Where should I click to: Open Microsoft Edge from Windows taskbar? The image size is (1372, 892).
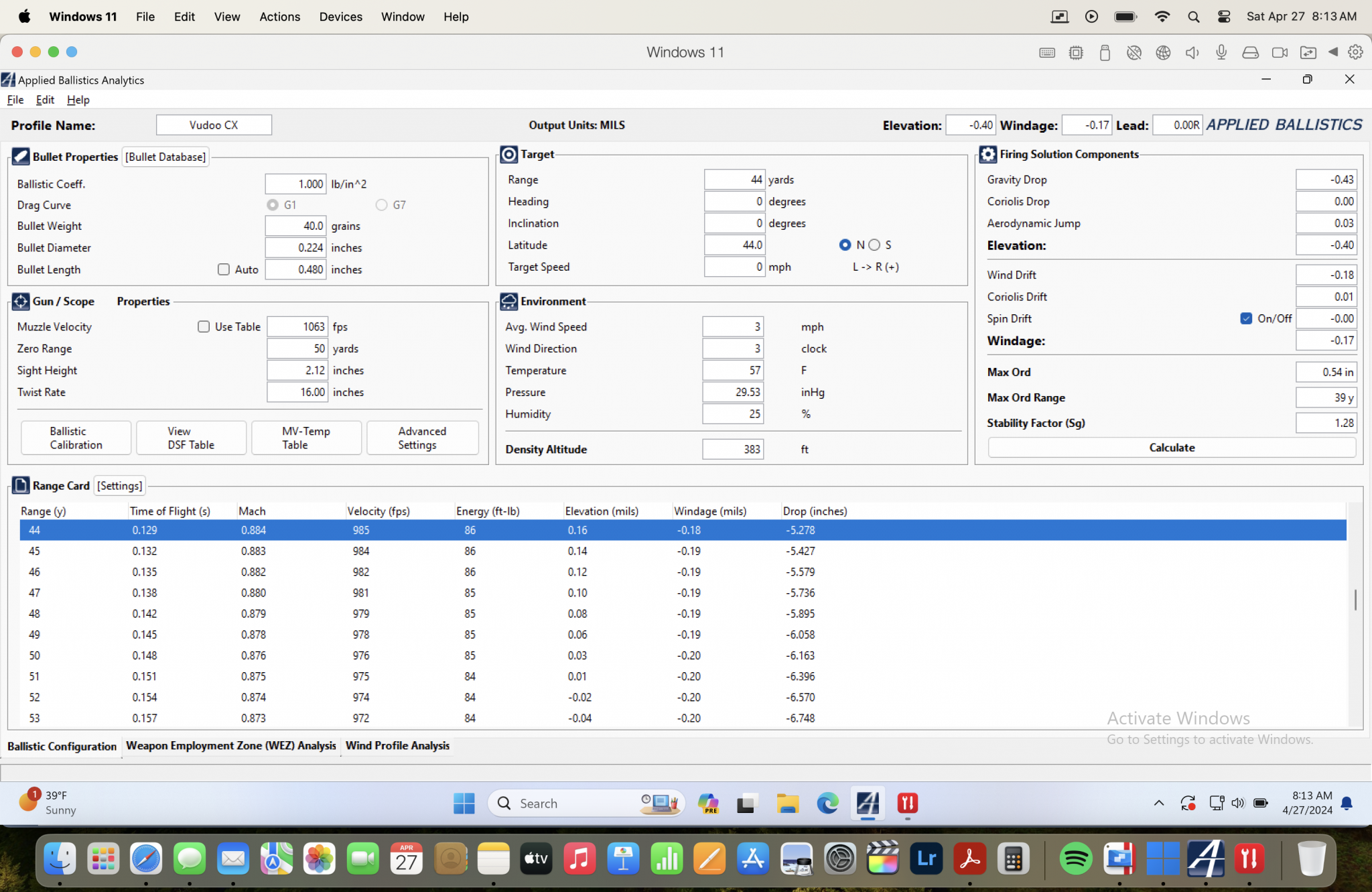827,803
